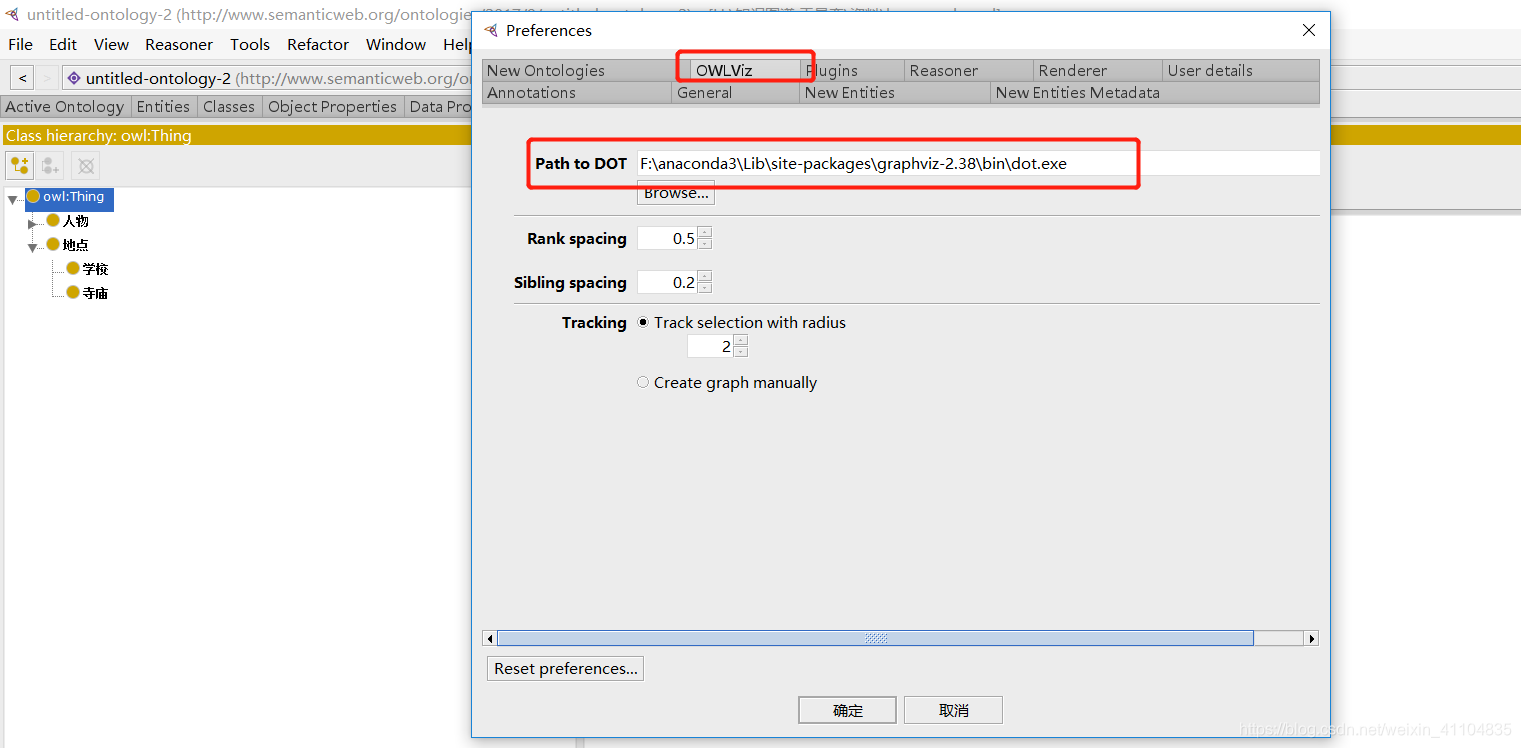Image resolution: width=1521 pixels, height=748 pixels.
Task: Open the General preferences tab
Action: (x=736, y=92)
